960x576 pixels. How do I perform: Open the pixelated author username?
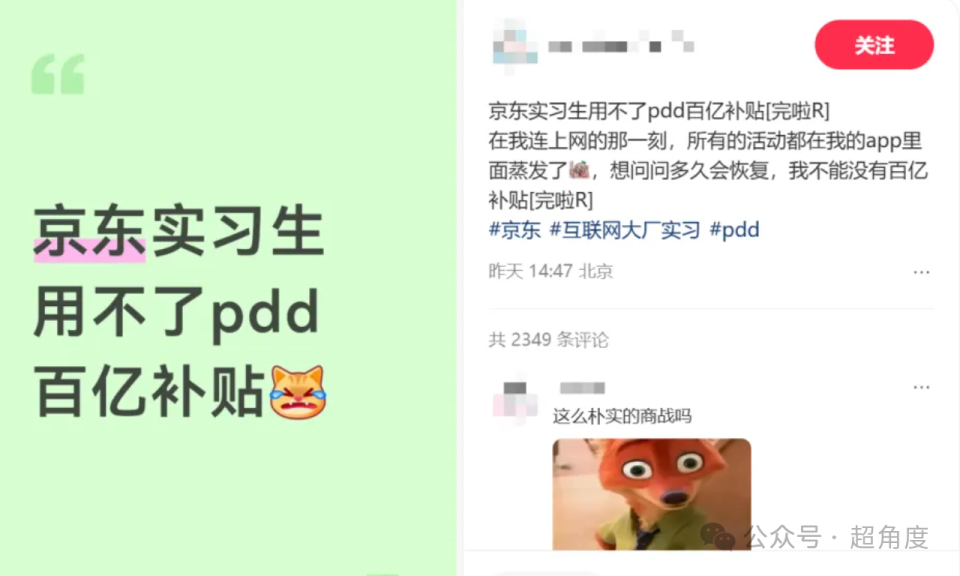[x=621, y=43]
